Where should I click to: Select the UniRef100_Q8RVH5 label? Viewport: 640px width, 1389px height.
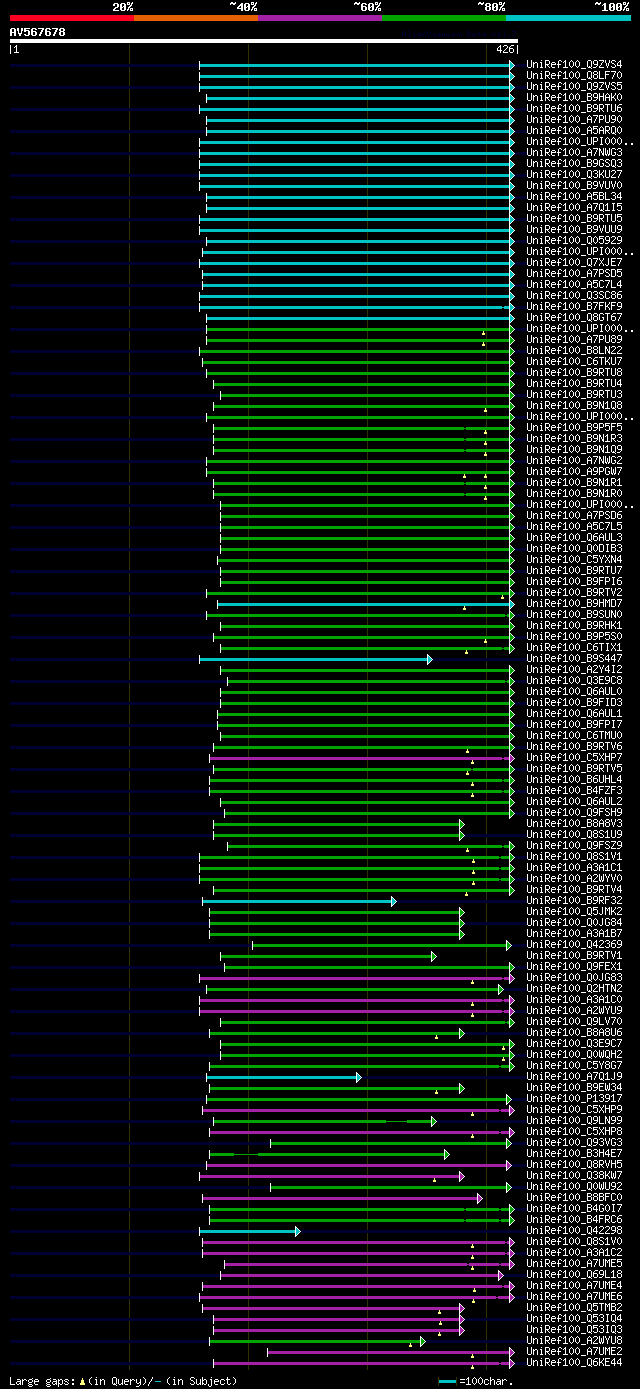point(575,1164)
